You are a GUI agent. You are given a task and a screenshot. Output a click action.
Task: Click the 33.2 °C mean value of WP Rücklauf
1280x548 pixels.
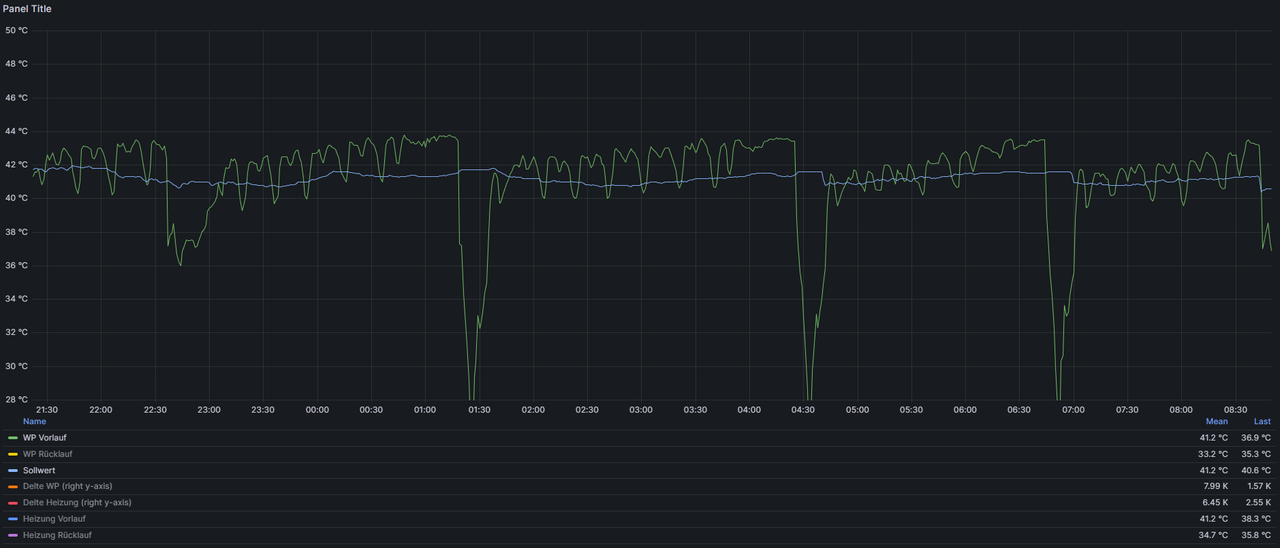[1213, 454]
